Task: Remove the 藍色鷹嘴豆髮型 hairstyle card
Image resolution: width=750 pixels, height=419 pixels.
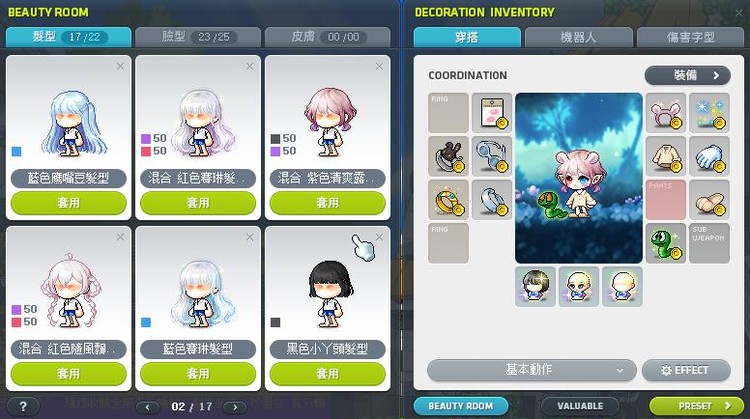Action: pos(120,66)
